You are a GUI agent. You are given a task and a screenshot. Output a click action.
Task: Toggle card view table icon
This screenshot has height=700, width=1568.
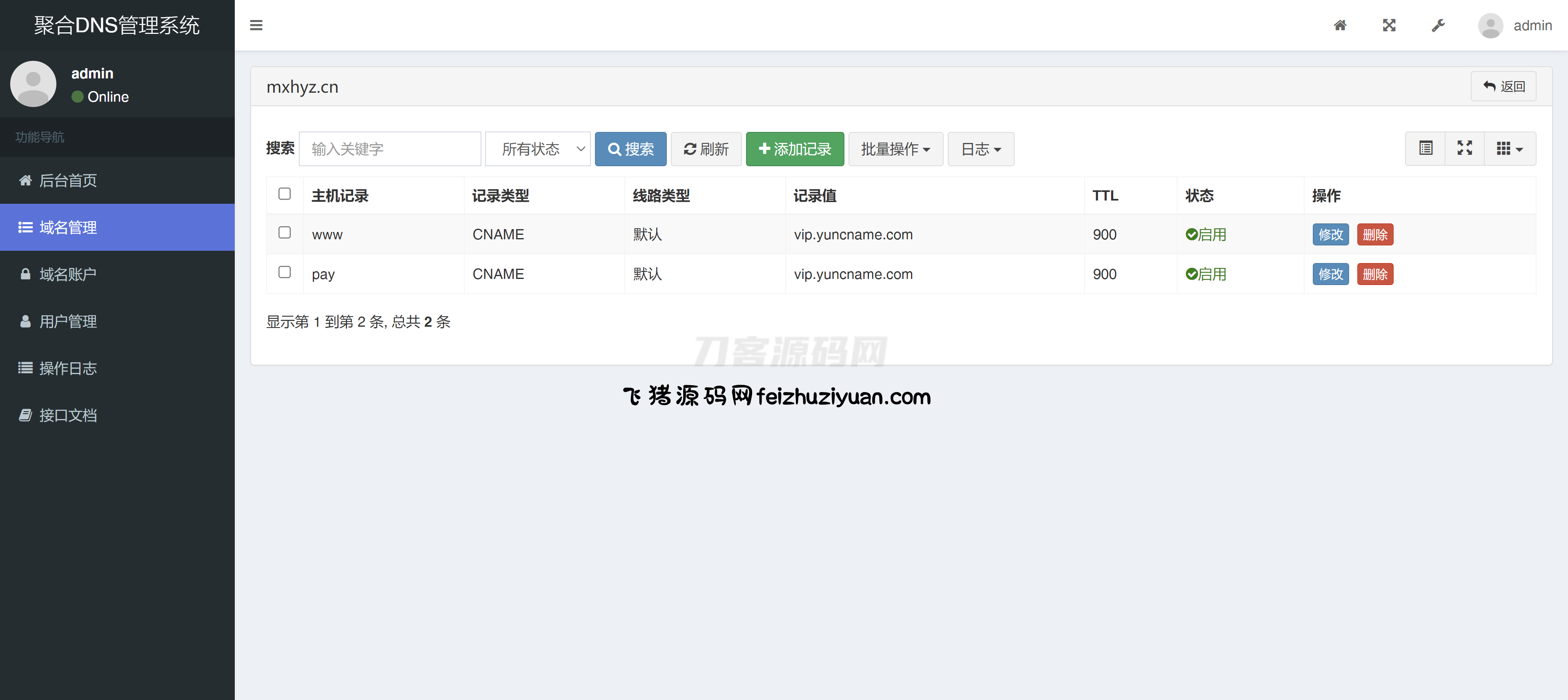coord(1425,149)
